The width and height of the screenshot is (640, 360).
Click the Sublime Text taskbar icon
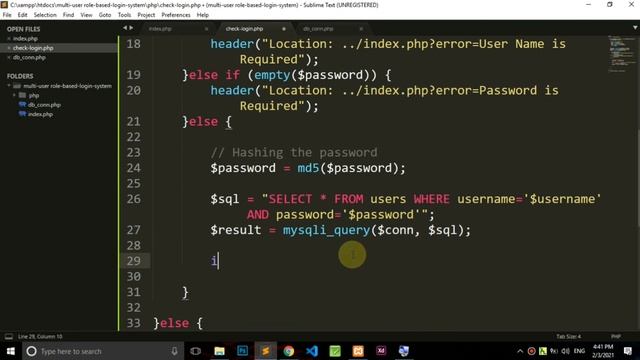pyautogui.click(x=265, y=351)
